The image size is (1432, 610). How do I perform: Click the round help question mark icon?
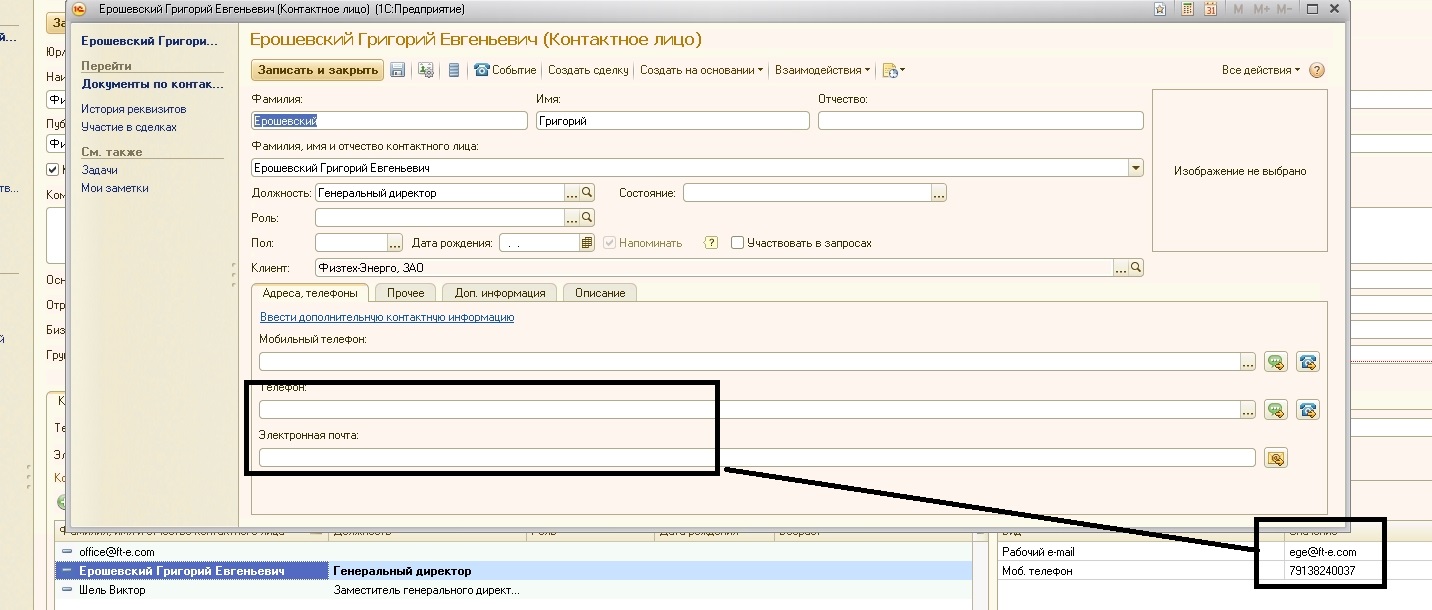(1317, 70)
